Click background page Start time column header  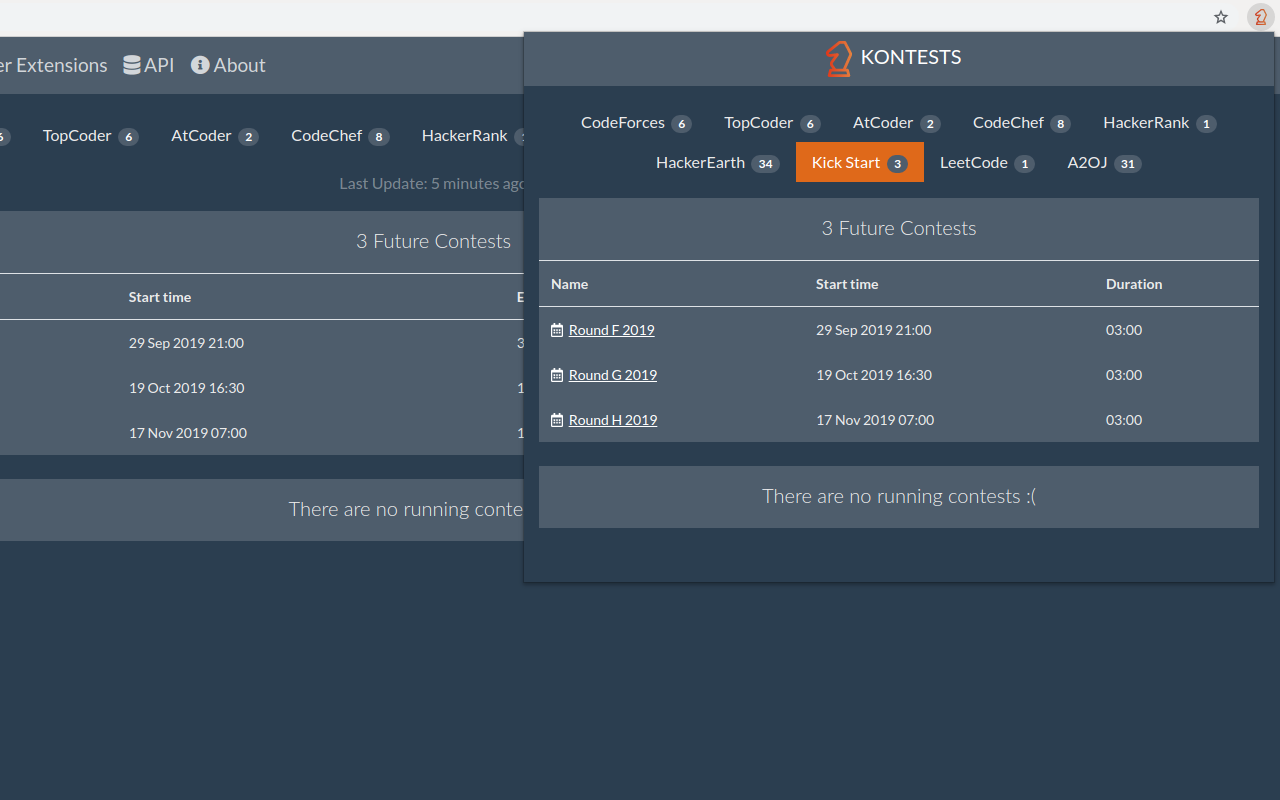click(x=160, y=297)
